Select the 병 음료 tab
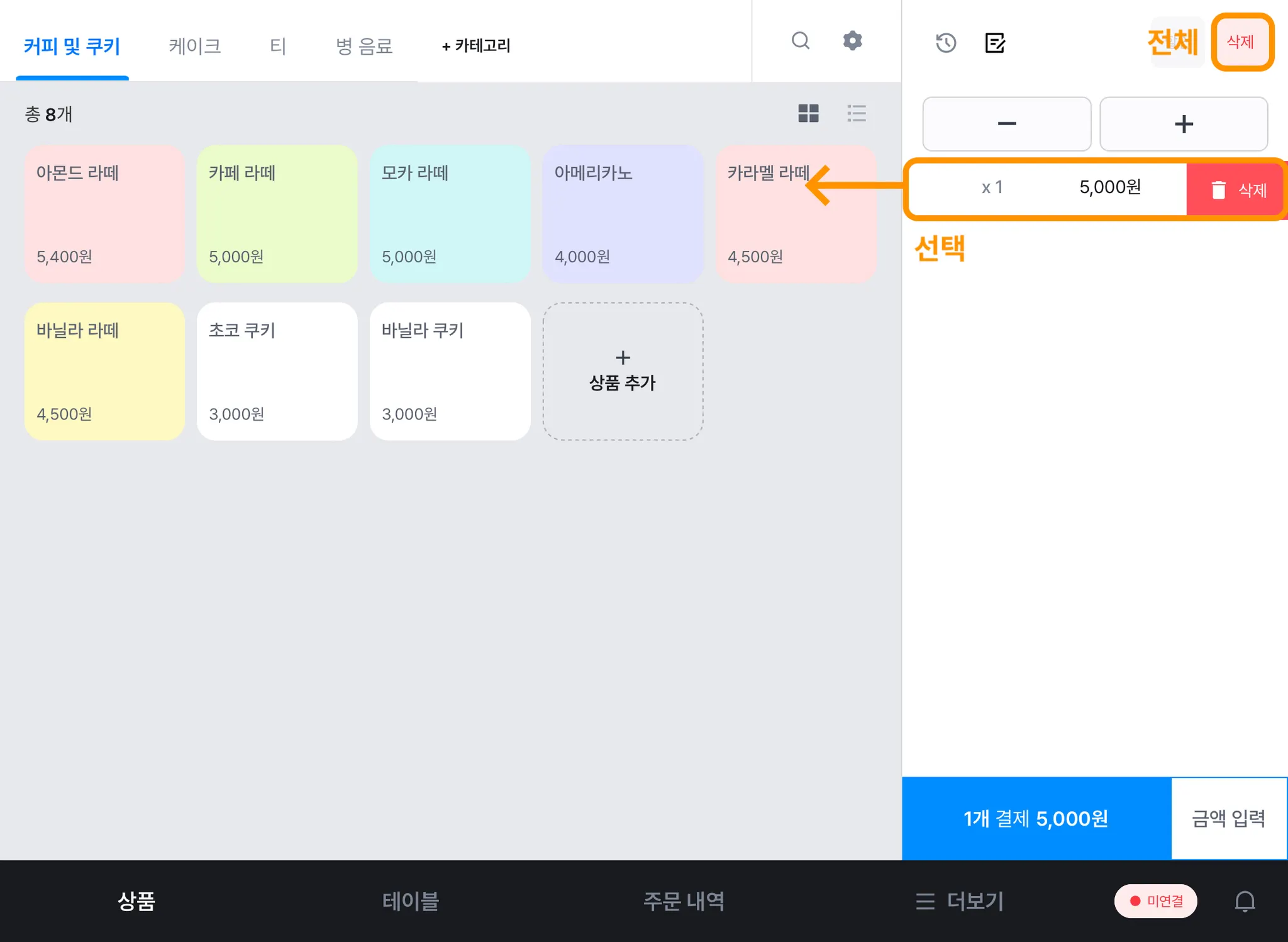The width and height of the screenshot is (1288, 942). coord(364,46)
